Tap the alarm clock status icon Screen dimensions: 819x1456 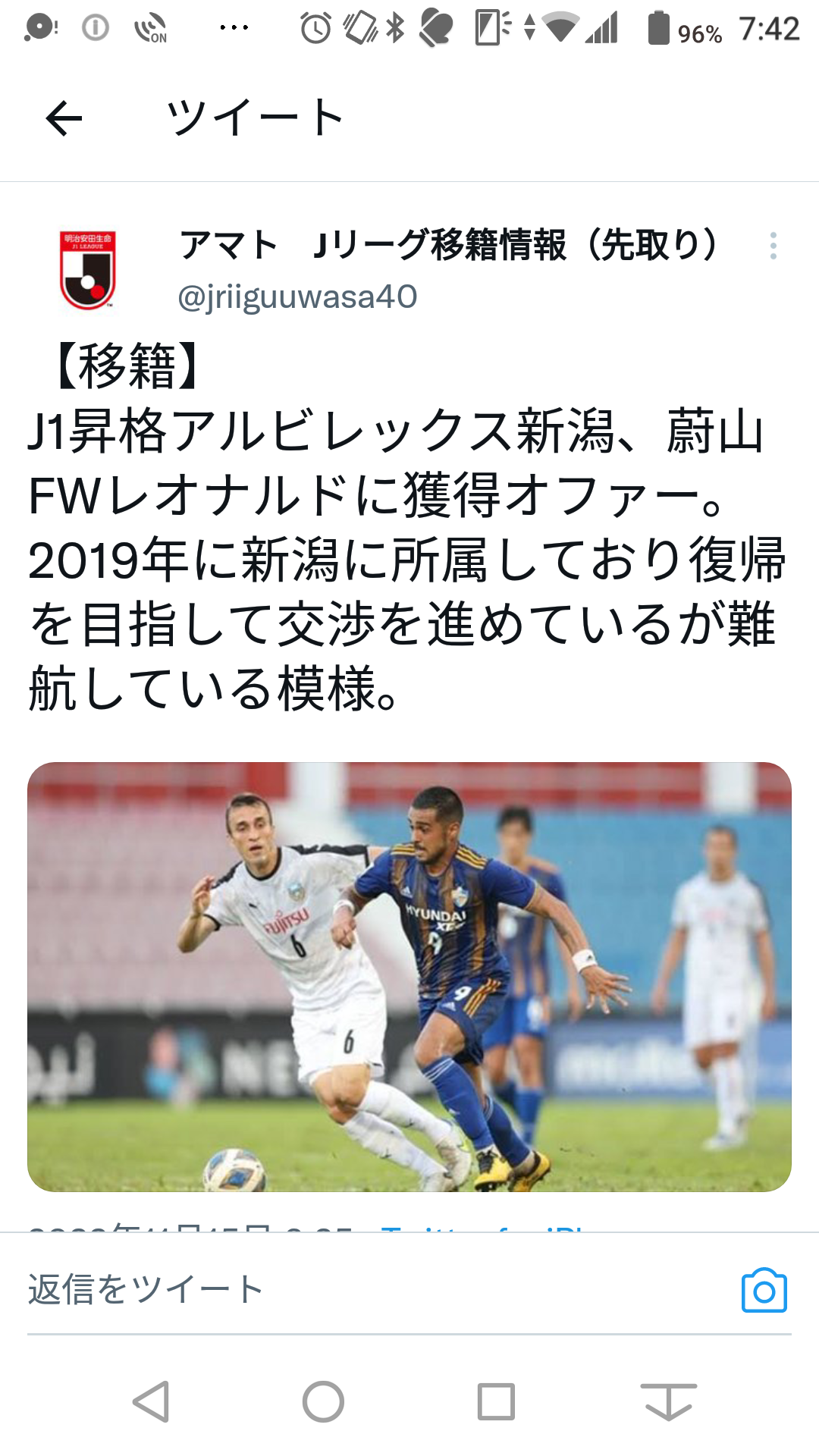315,29
